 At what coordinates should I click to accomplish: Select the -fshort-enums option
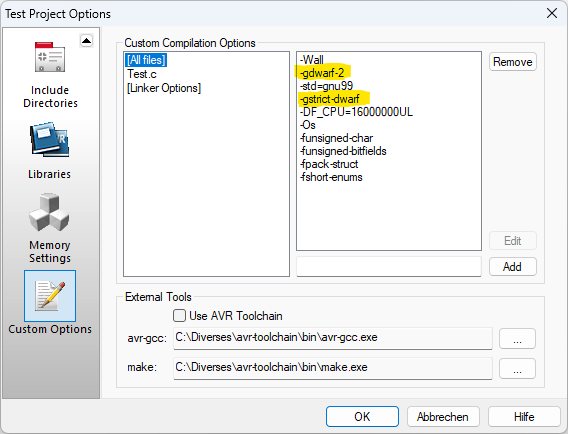coord(331,177)
